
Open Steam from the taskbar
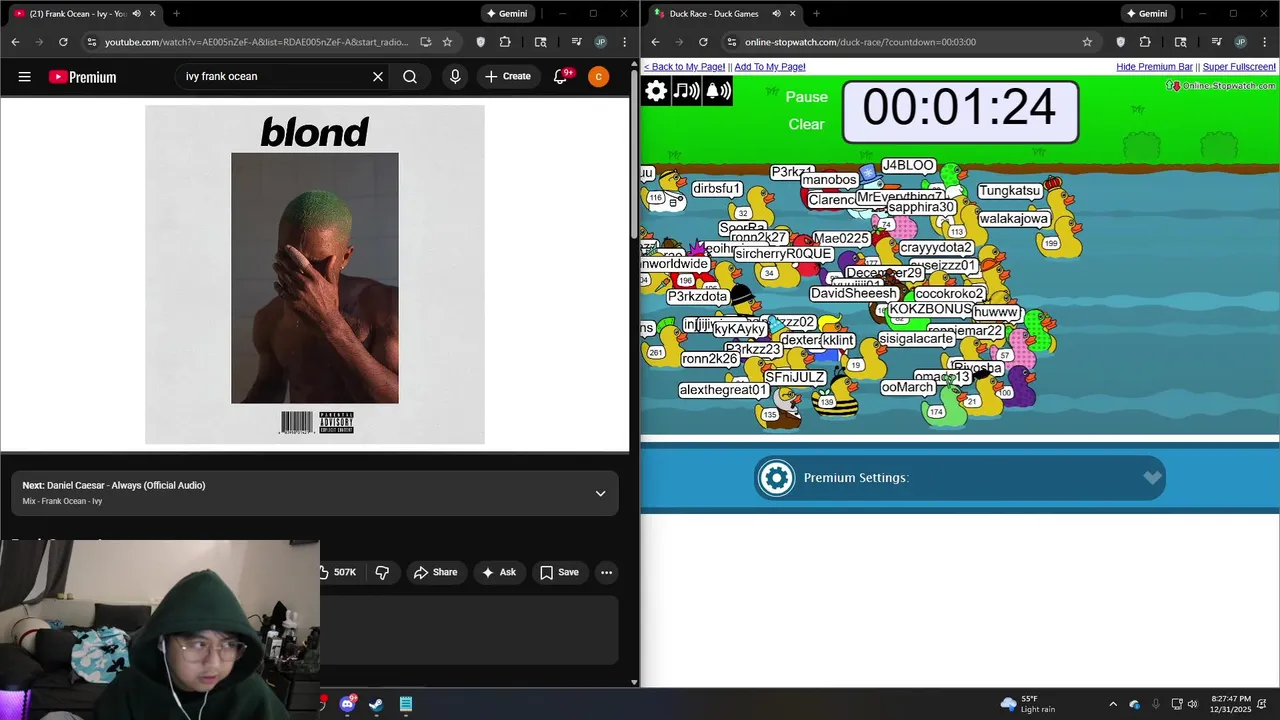376,704
